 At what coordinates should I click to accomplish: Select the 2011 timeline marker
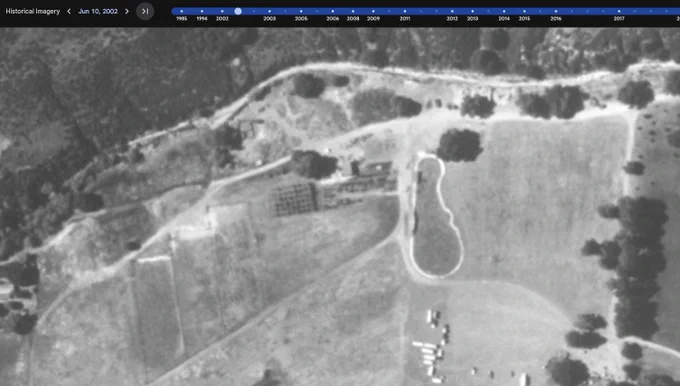(405, 11)
